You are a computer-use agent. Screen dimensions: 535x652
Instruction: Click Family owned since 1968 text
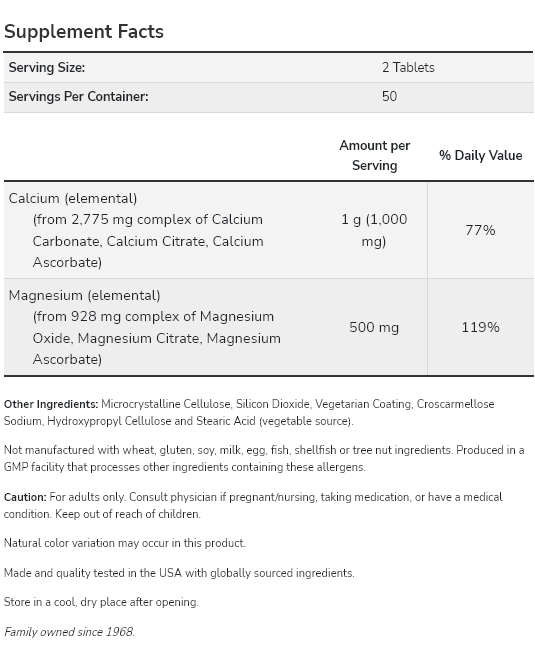coord(69,632)
